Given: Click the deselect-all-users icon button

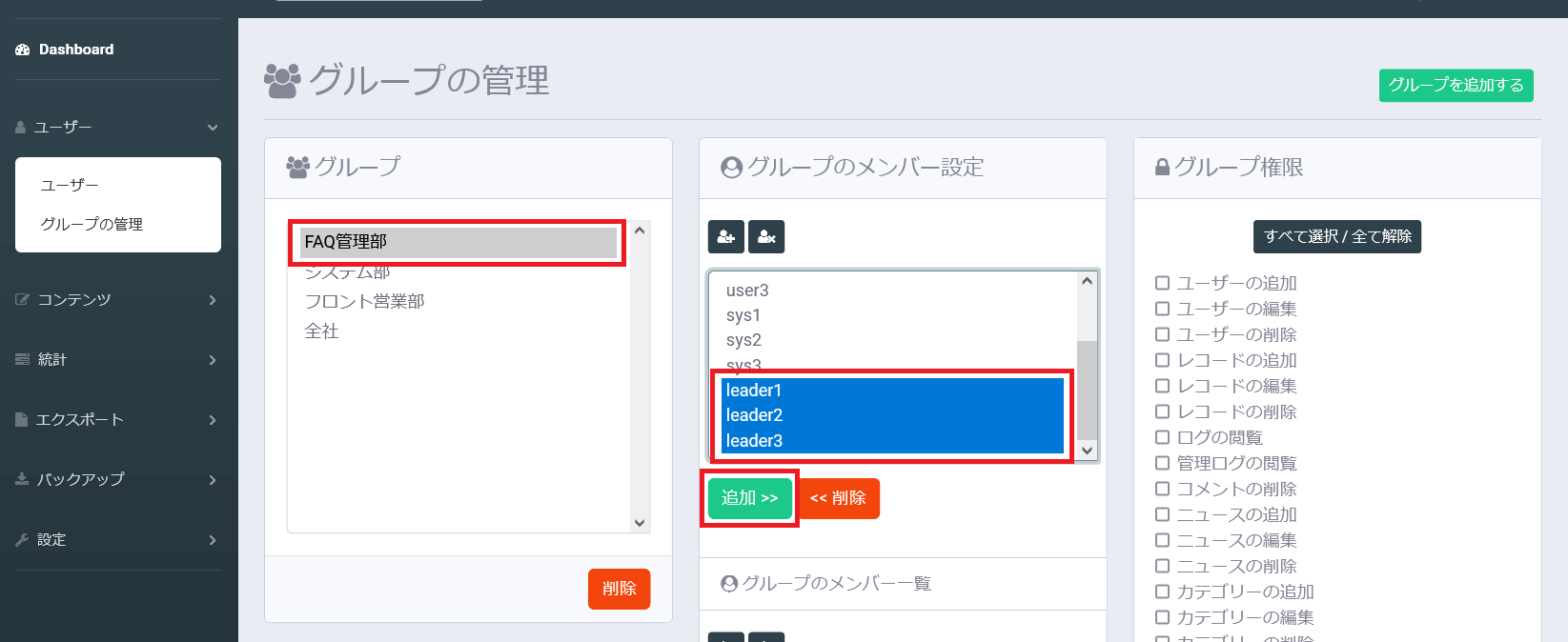Looking at the screenshot, I should pyautogui.click(x=766, y=236).
